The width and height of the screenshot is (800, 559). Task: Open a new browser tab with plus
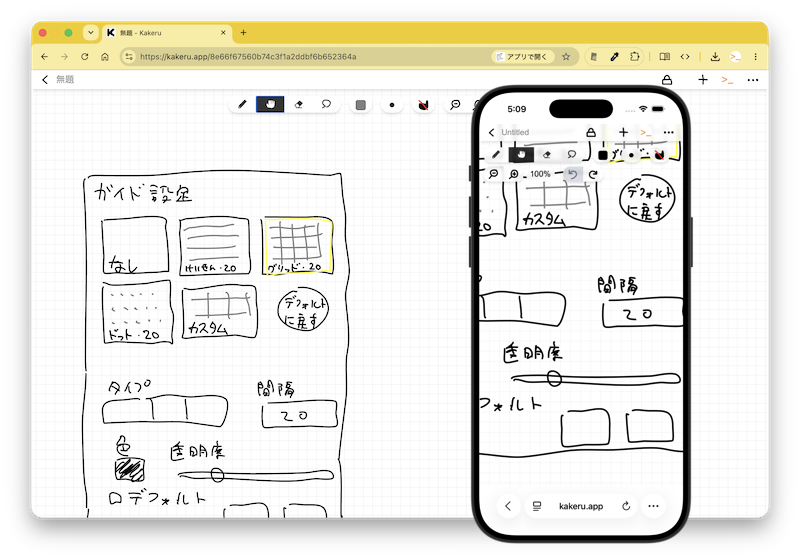pyautogui.click(x=243, y=33)
